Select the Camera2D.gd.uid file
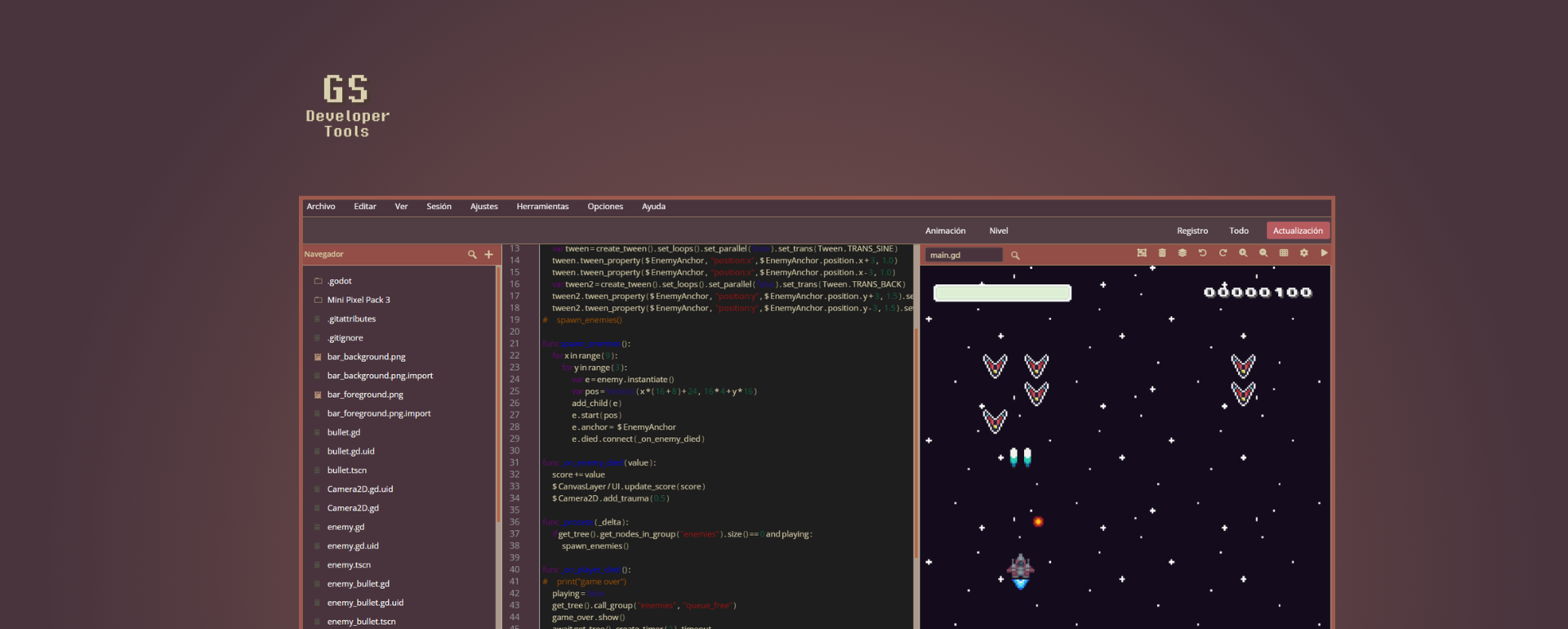Viewport: 1568px width, 629px height. 359,488
